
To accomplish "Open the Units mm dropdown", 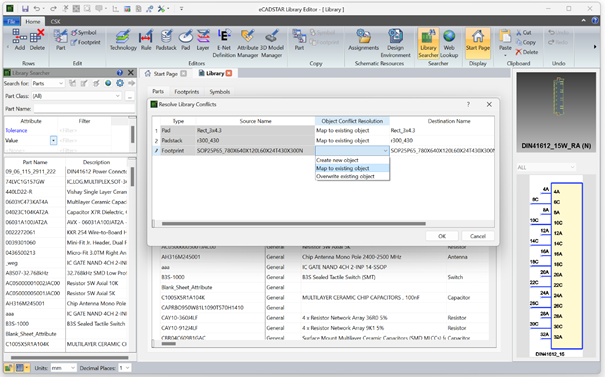I will point(63,368).
